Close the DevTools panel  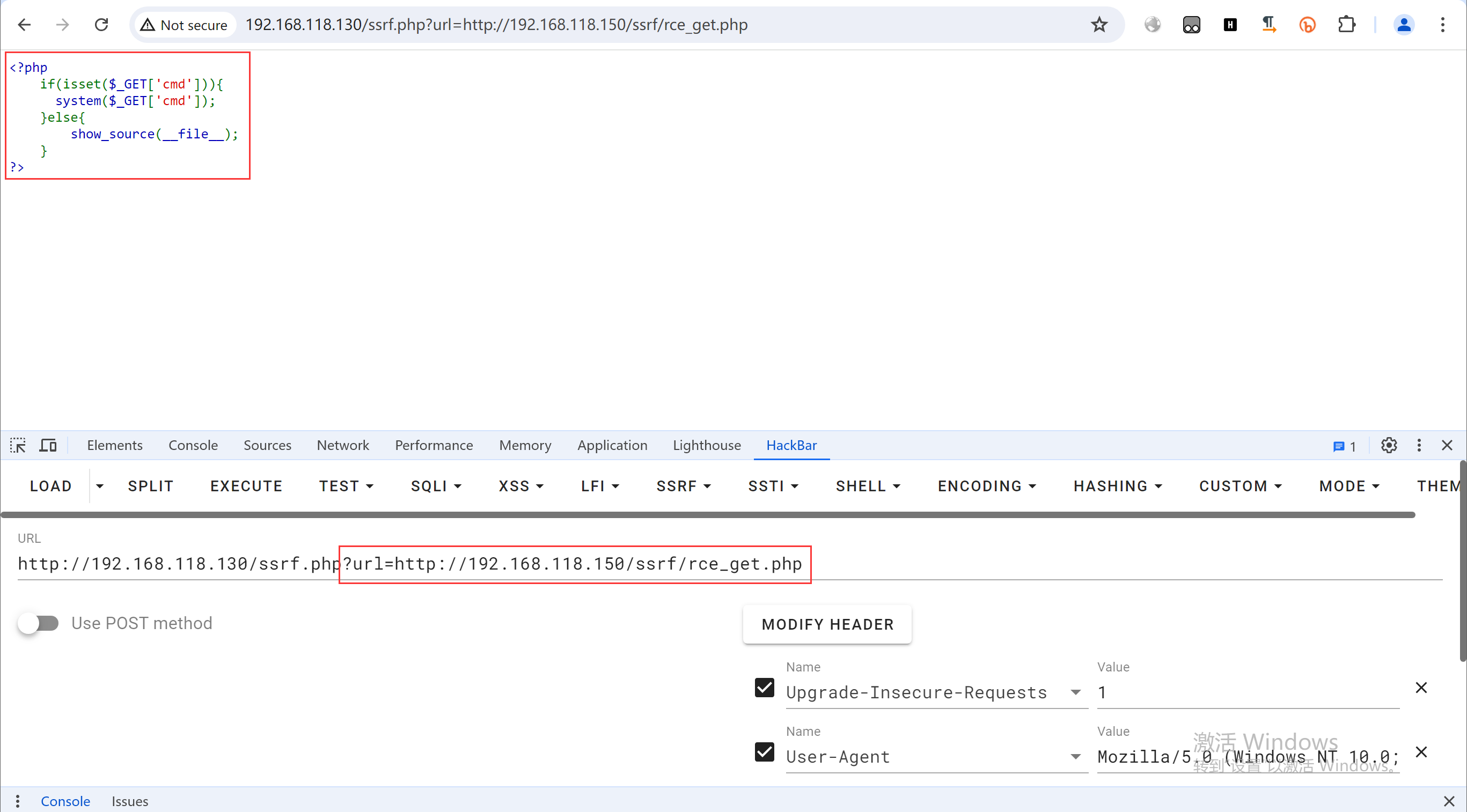tap(1447, 445)
